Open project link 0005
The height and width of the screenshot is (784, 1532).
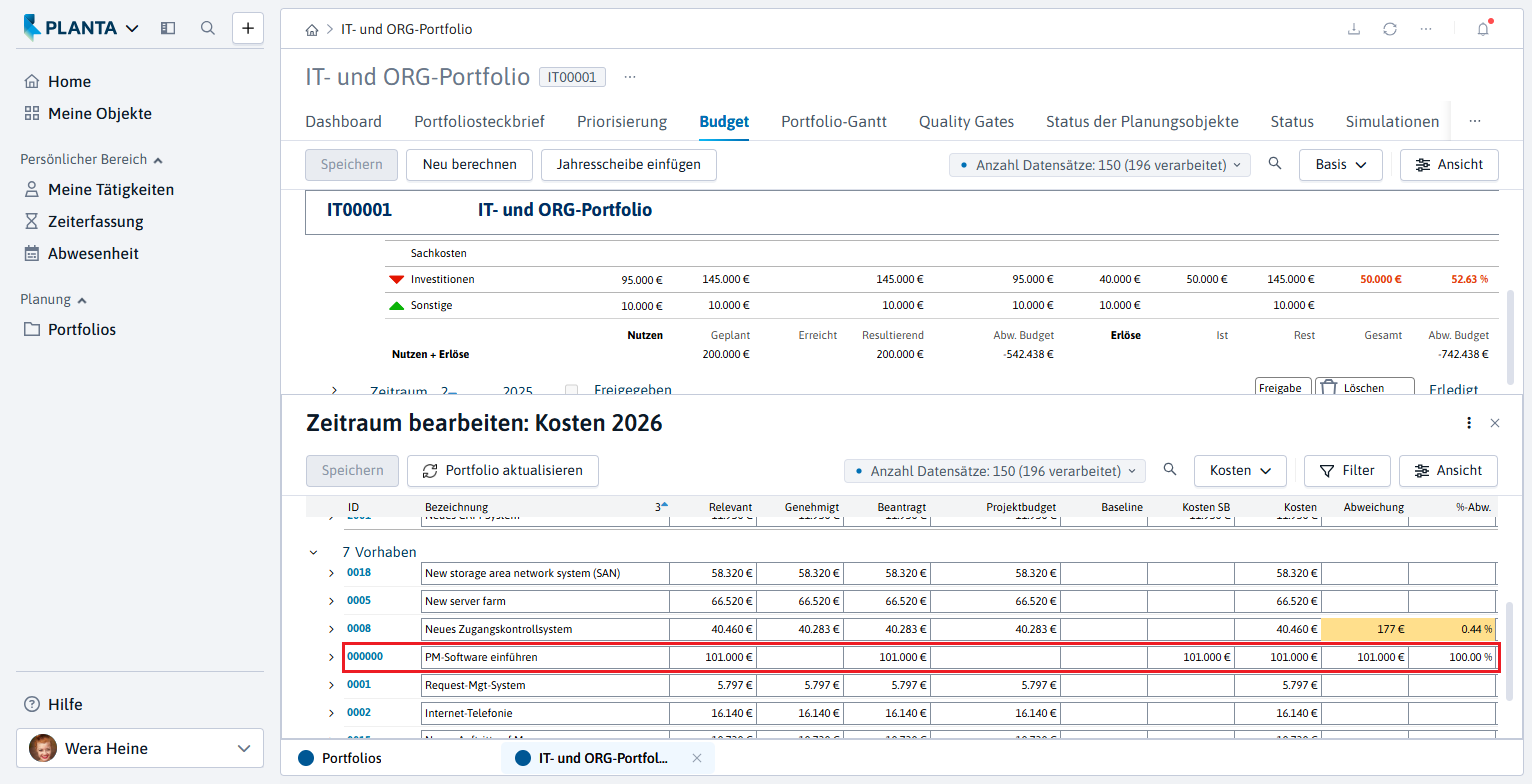tap(359, 601)
